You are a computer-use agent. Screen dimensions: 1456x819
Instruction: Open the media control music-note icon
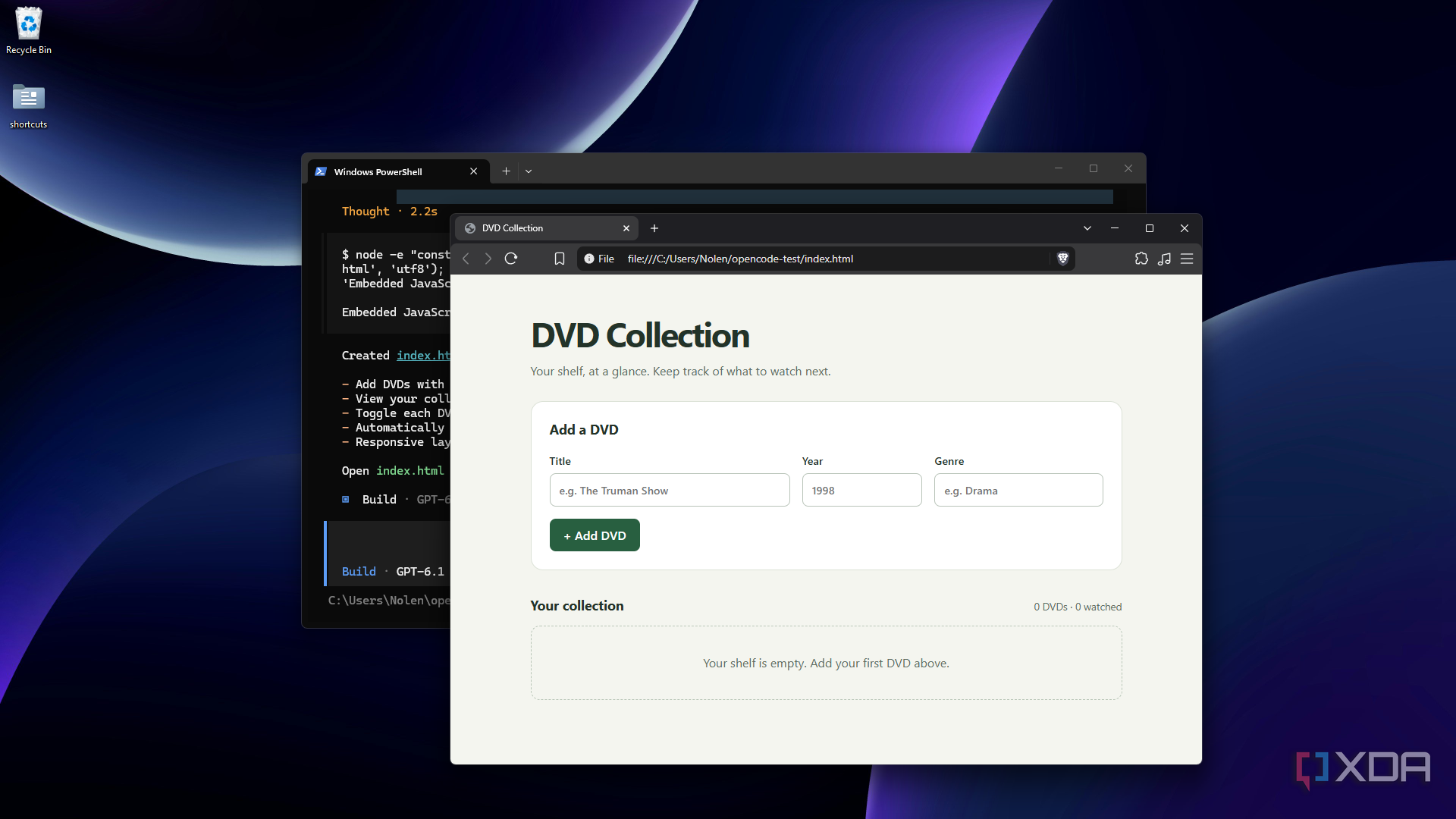click(1164, 259)
